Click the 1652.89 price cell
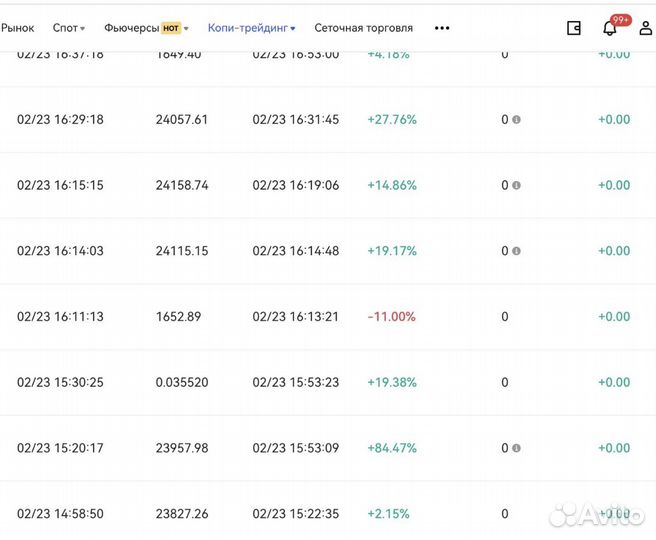The width and height of the screenshot is (656, 540). 179,317
